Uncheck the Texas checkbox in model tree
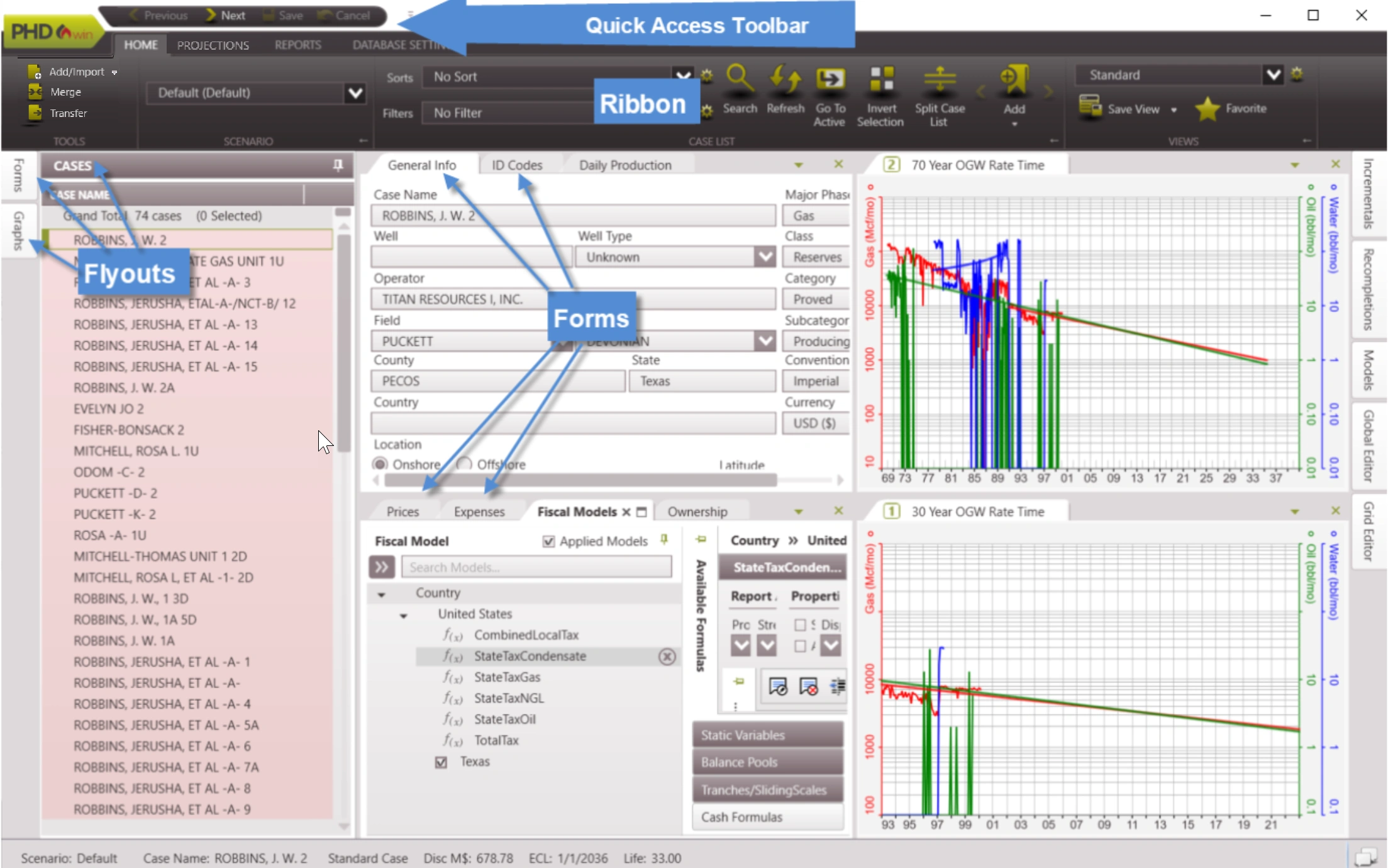The height and width of the screenshot is (868, 1388). pyautogui.click(x=441, y=762)
